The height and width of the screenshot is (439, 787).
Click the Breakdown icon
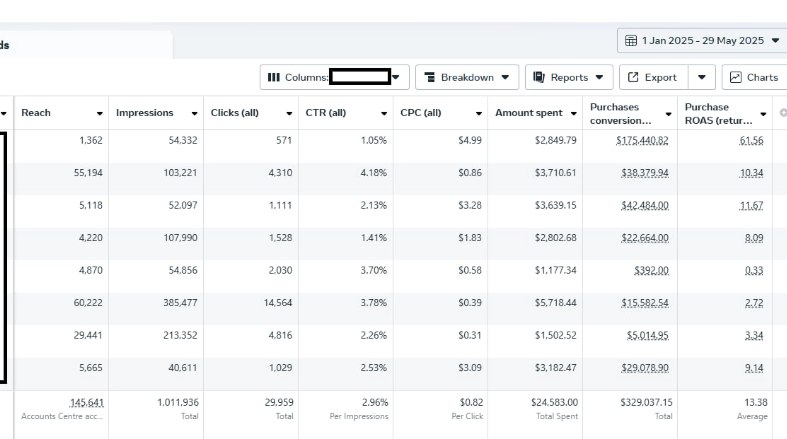point(428,77)
